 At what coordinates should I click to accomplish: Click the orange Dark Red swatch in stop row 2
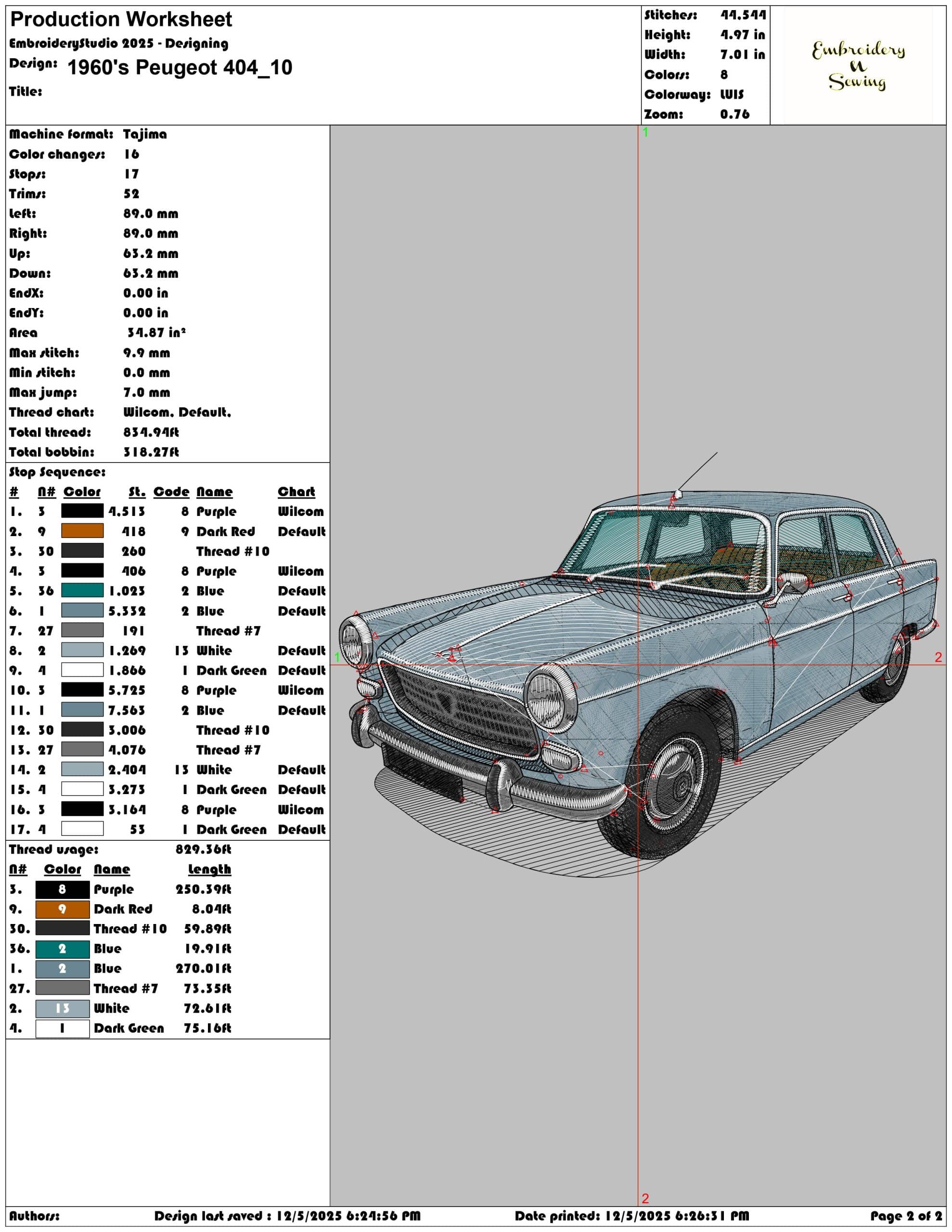pos(82,531)
